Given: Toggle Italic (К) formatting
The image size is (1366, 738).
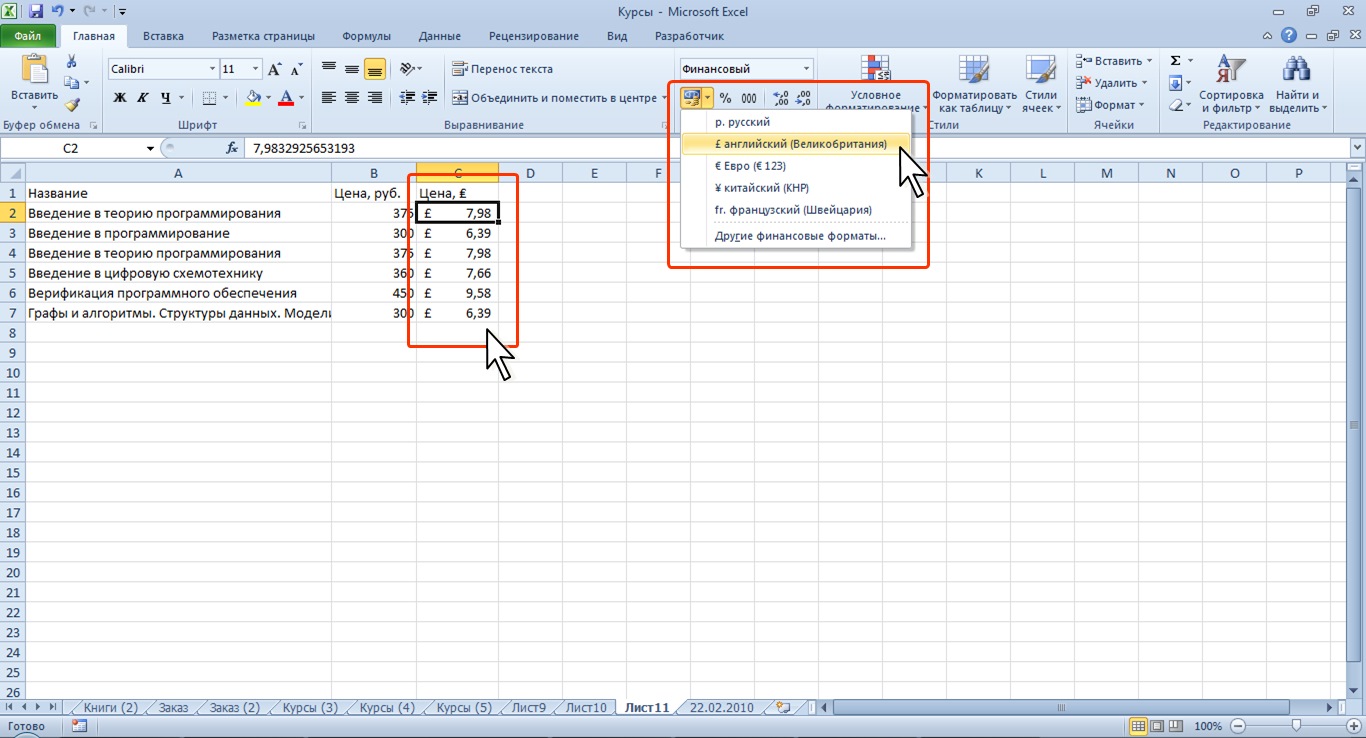Looking at the screenshot, I should click(142, 98).
